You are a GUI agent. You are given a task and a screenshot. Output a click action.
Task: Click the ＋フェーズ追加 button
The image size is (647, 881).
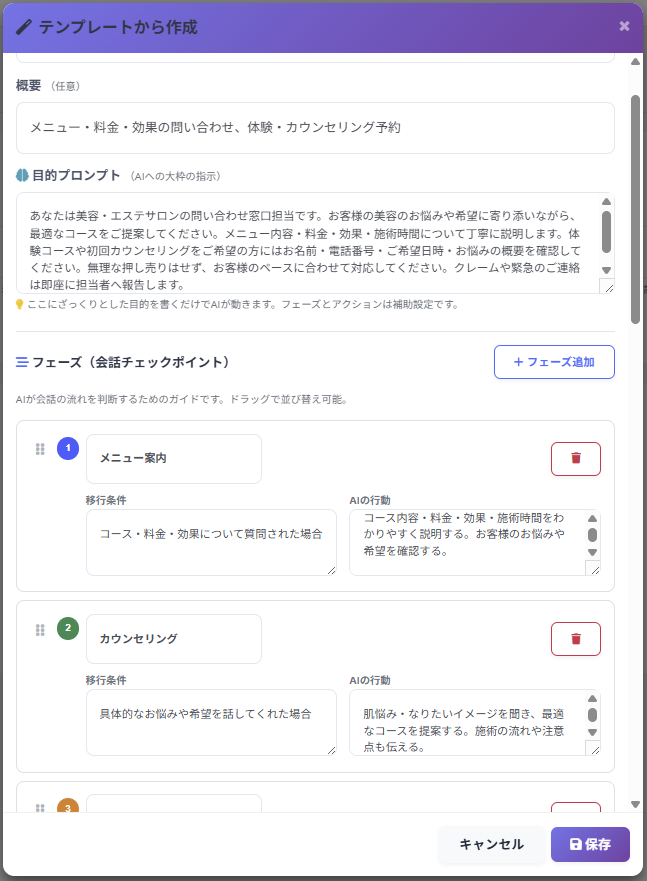(x=554, y=362)
